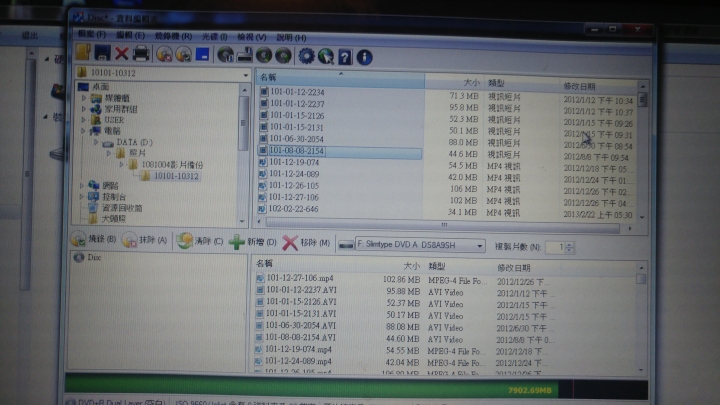Click the horizontal scrollbar of upper file list
Image resolution: width=720 pixels, height=405 pixels.
coord(444,225)
